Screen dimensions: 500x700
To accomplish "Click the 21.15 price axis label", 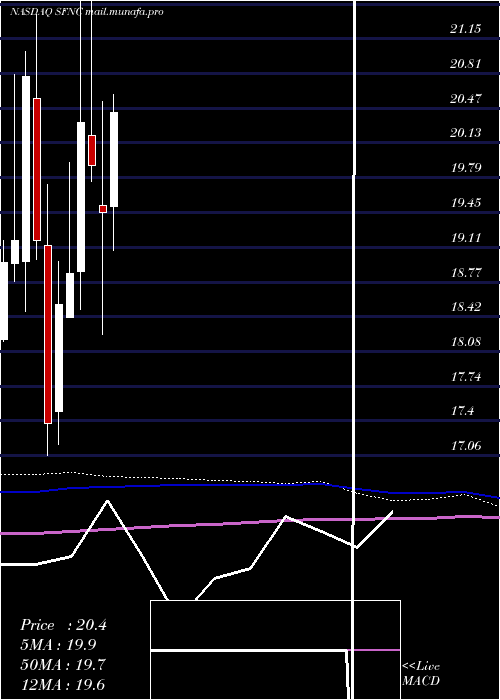I will click(466, 29).
